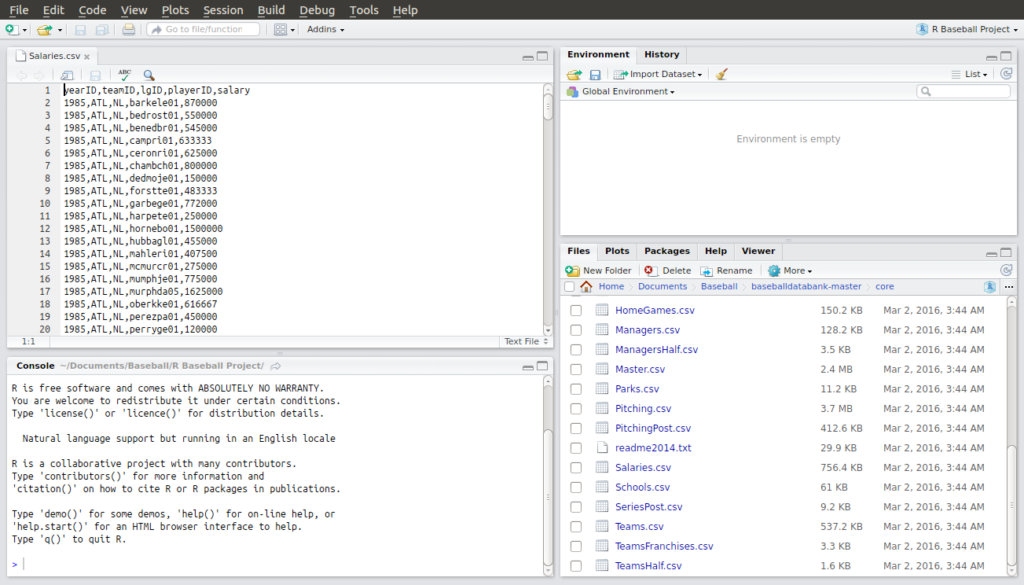The height and width of the screenshot is (585, 1024).
Task: Open the SeriesPost.csv file
Action: tap(648, 507)
